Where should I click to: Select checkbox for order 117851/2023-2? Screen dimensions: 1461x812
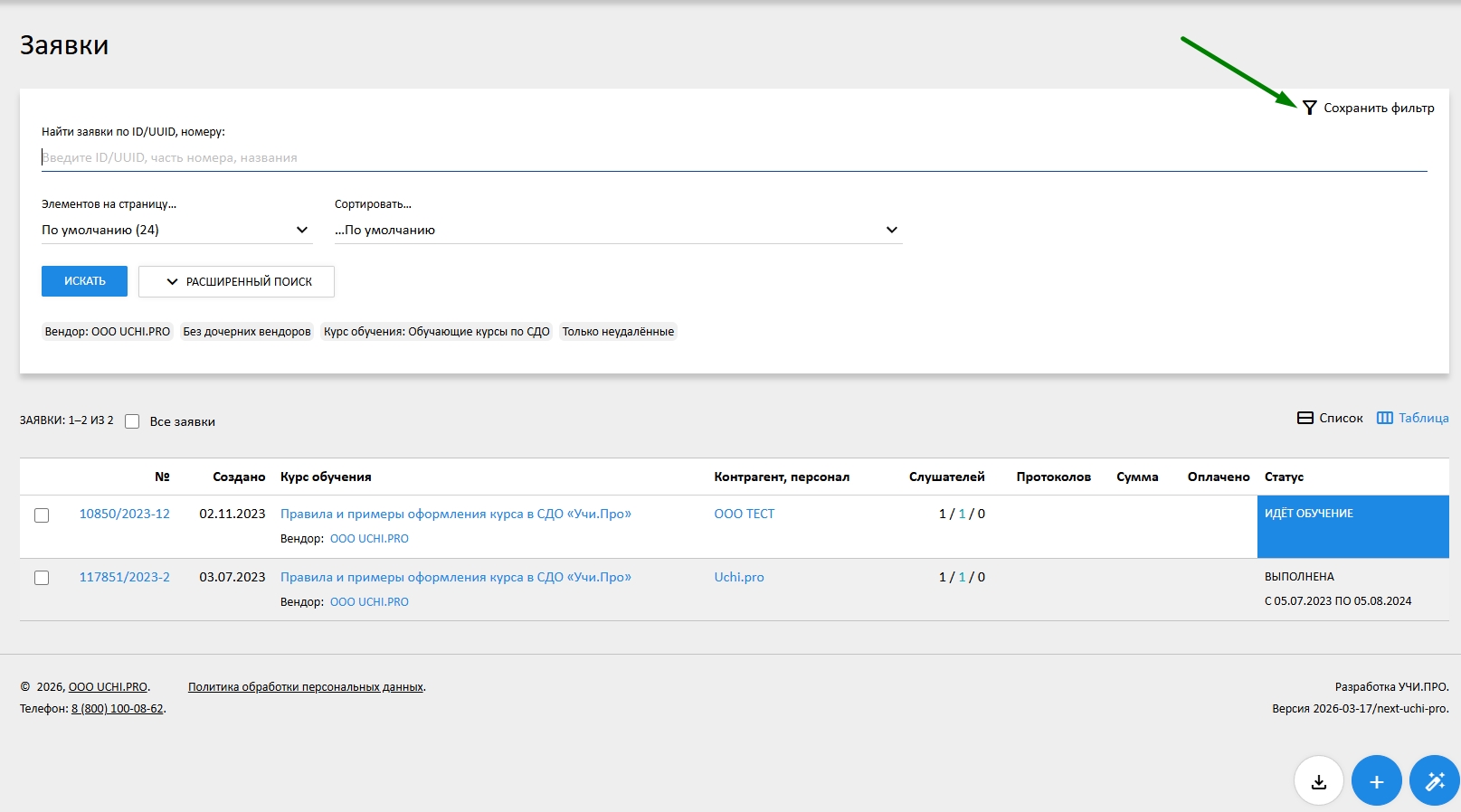(x=42, y=578)
